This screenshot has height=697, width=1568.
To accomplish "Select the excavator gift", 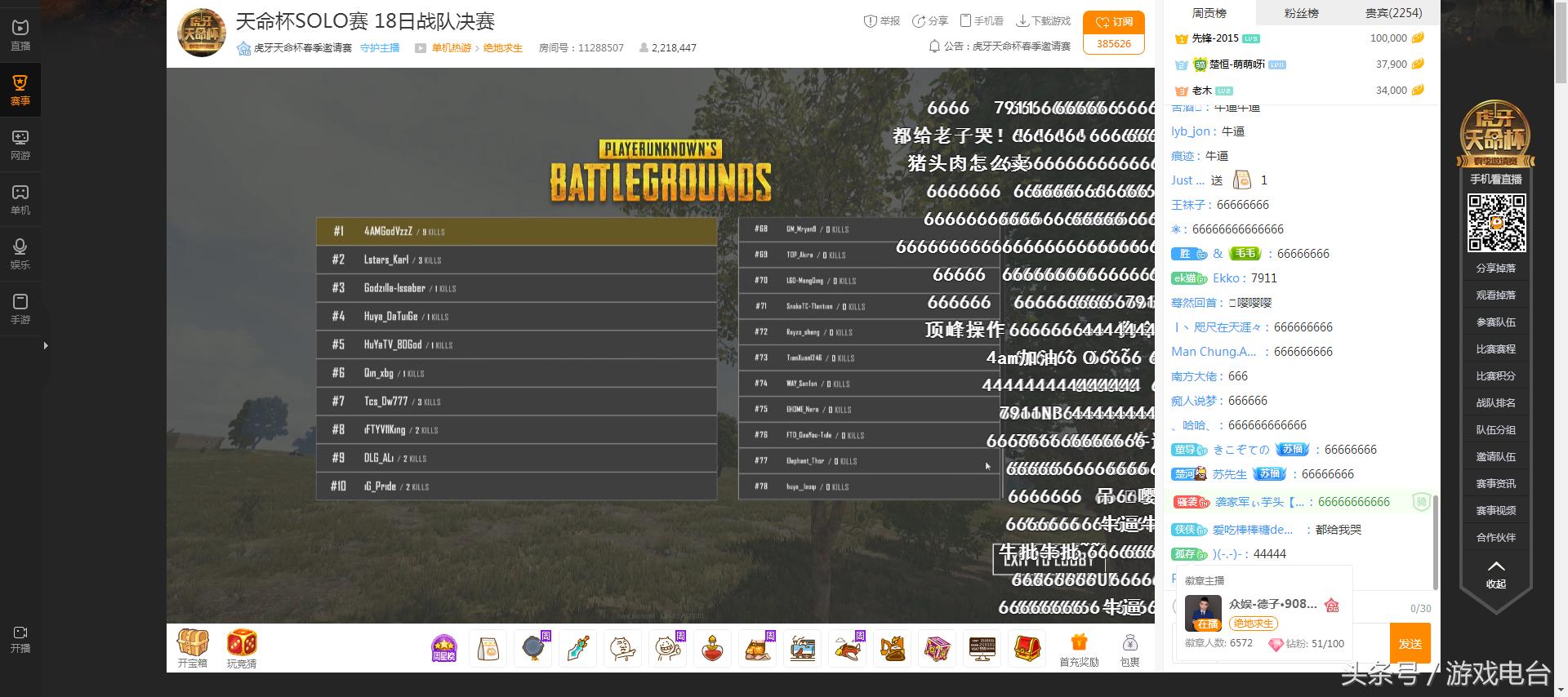I will 893,648.
